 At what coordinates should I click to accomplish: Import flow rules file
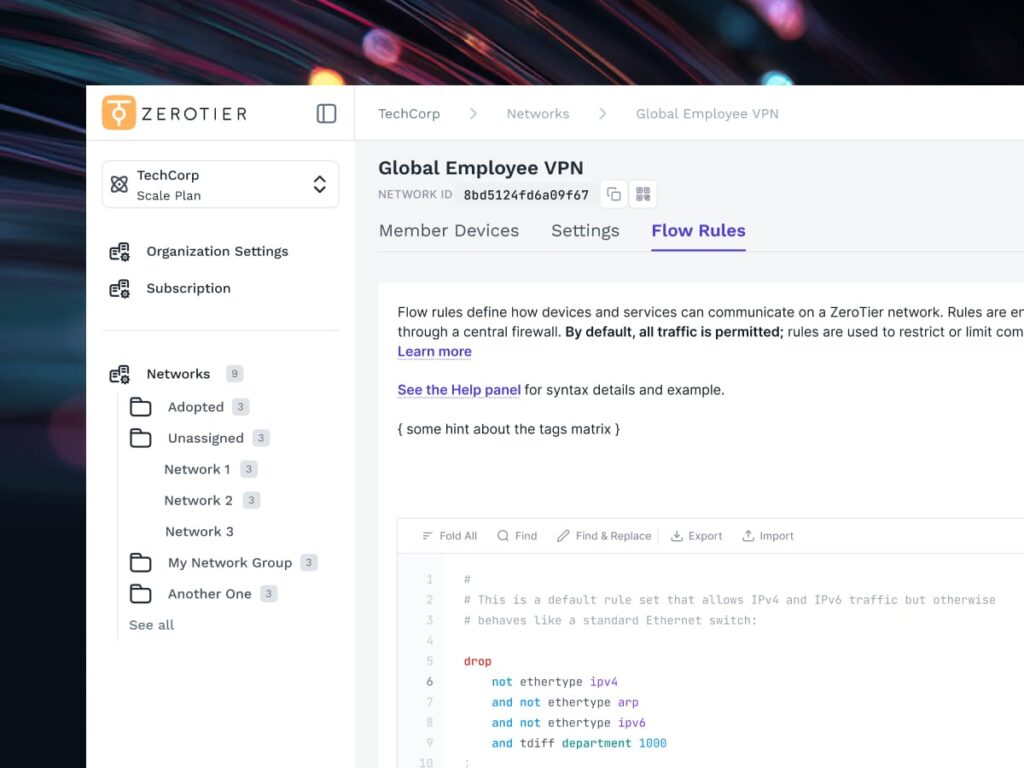768,536
